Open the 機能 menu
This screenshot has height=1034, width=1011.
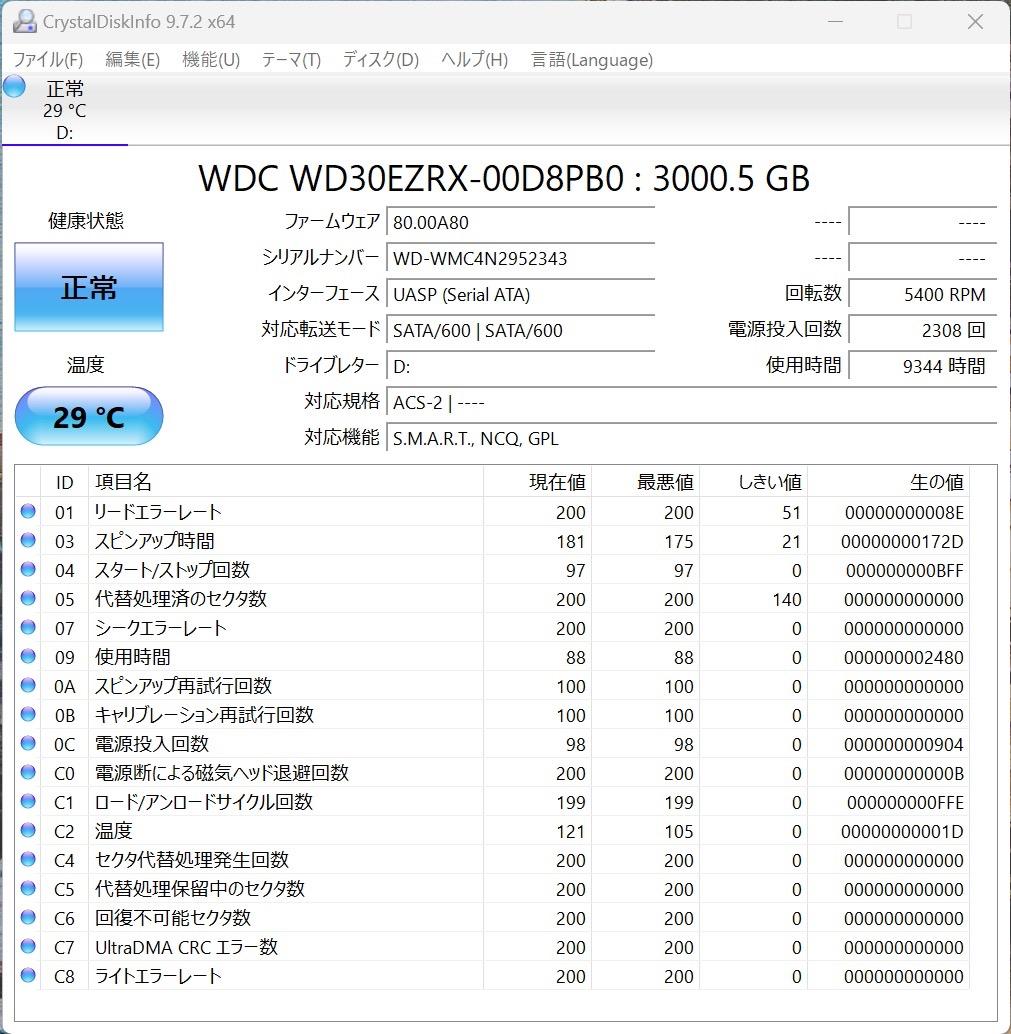coord(210,60)
